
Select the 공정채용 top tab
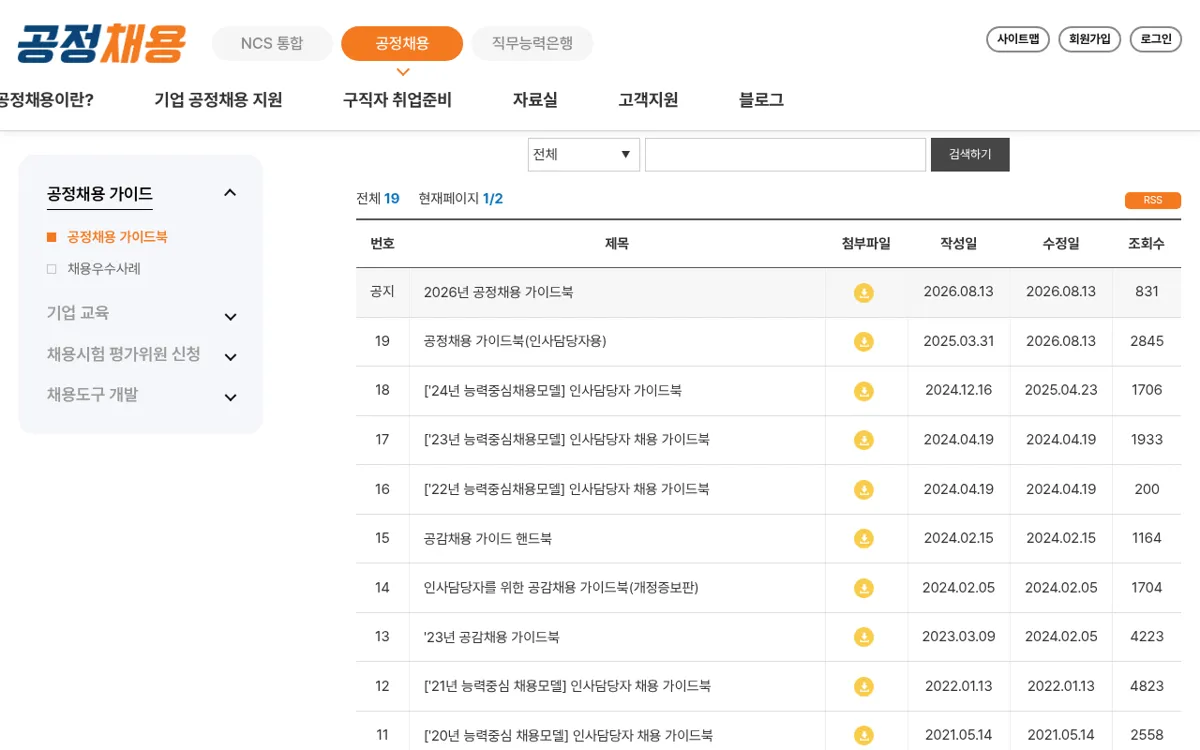pos(402,43)
